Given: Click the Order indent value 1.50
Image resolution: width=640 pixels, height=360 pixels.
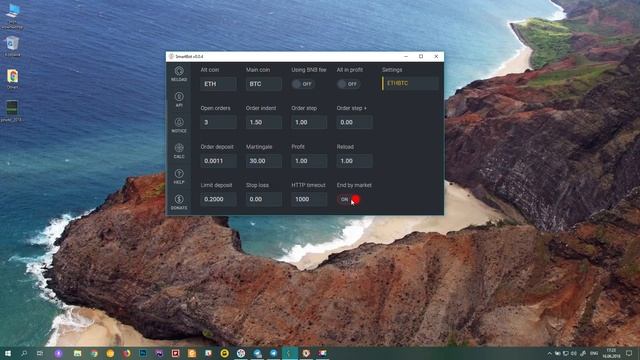Looking at the screenshot, I should pos(264,122).
